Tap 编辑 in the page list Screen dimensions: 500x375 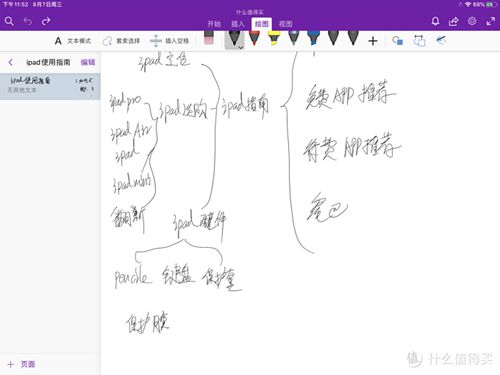click(x=88, y=62)
